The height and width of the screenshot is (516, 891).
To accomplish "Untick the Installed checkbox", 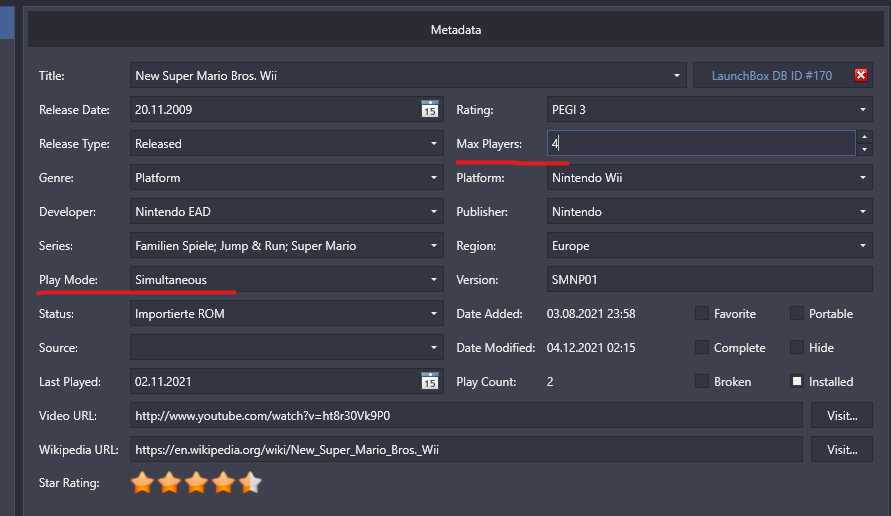I will (797, 381).
